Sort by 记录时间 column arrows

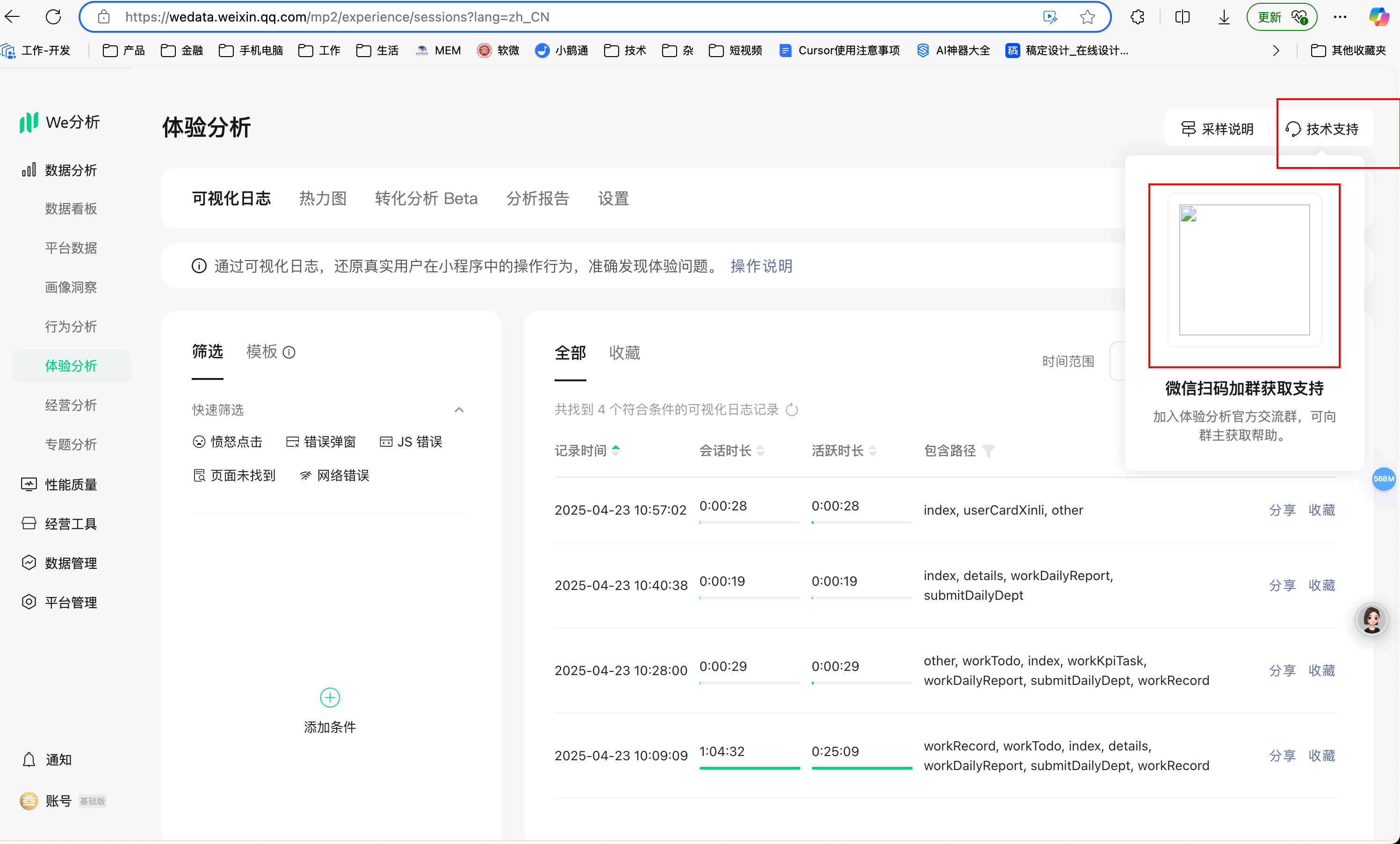click(x=616, y=451)
